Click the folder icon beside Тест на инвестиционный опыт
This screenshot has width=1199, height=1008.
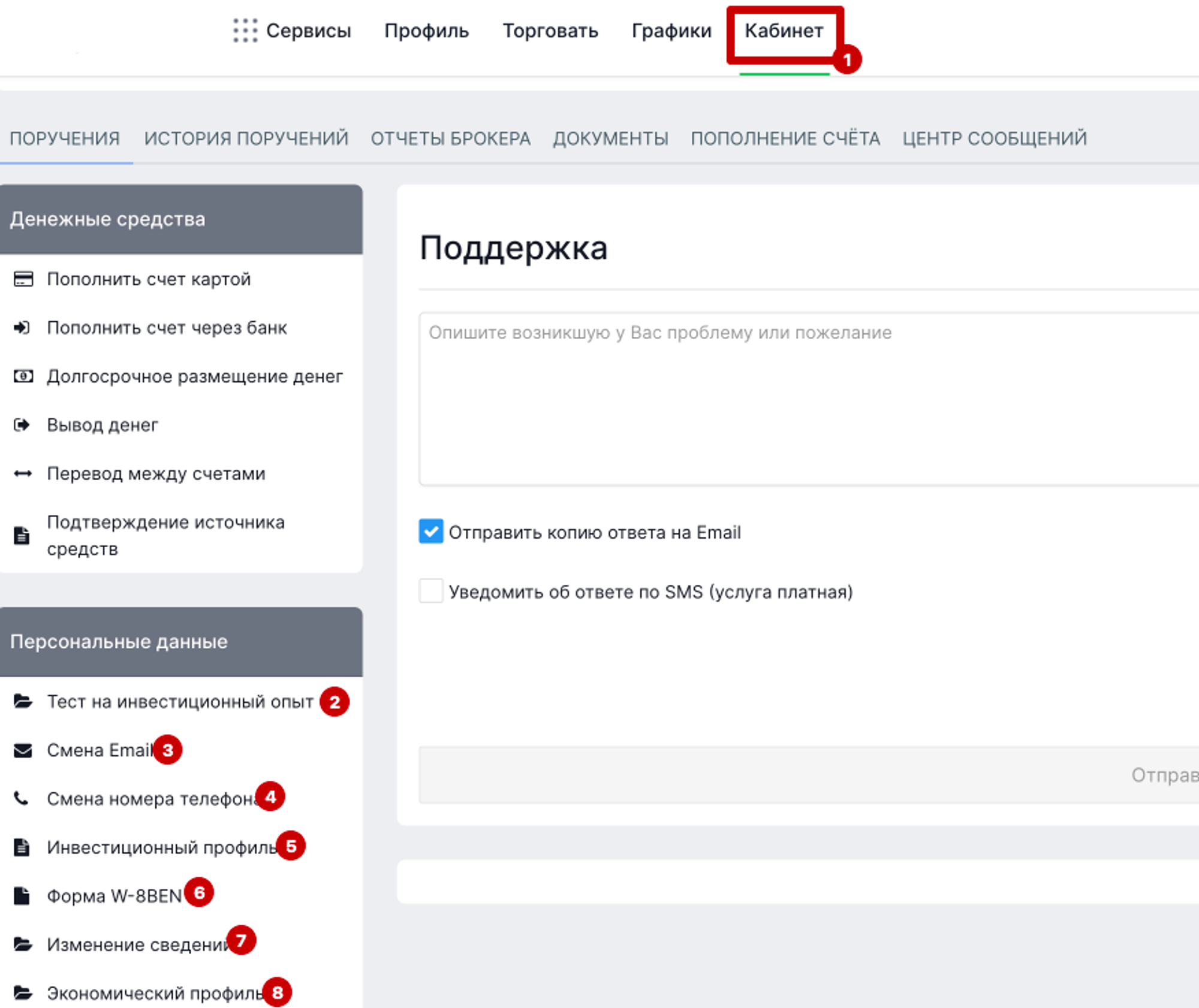pyautogui.click(x=23, y=701)
